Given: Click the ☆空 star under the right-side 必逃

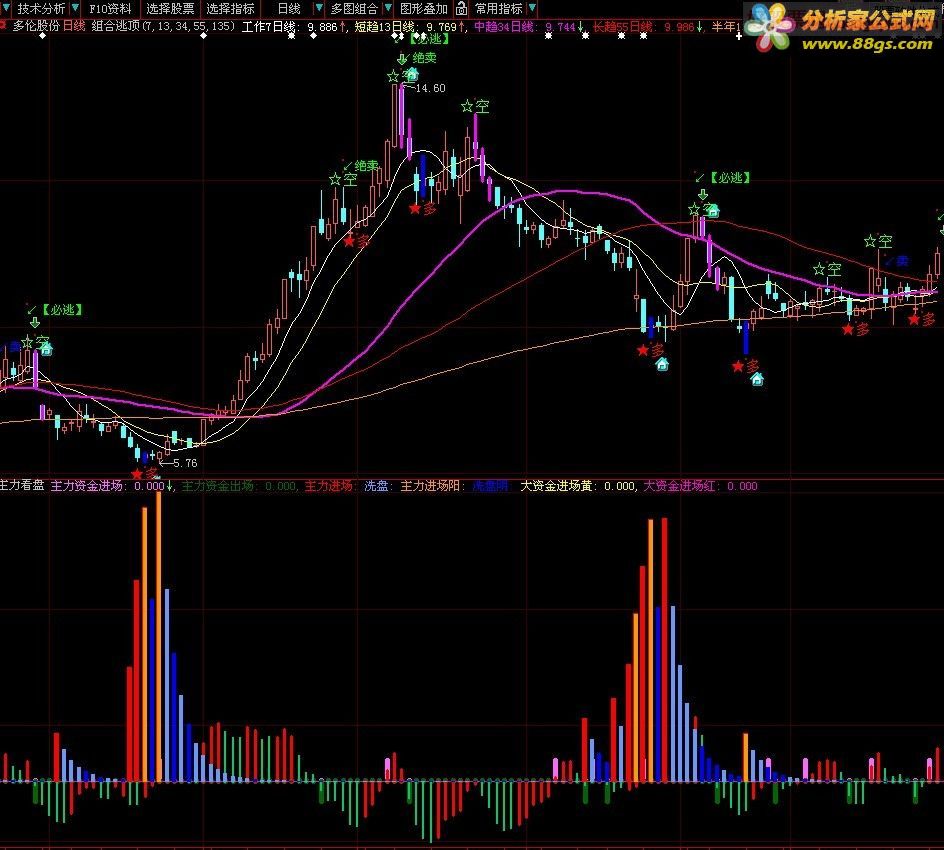Looking at the screenshot, I should point(694,209).
